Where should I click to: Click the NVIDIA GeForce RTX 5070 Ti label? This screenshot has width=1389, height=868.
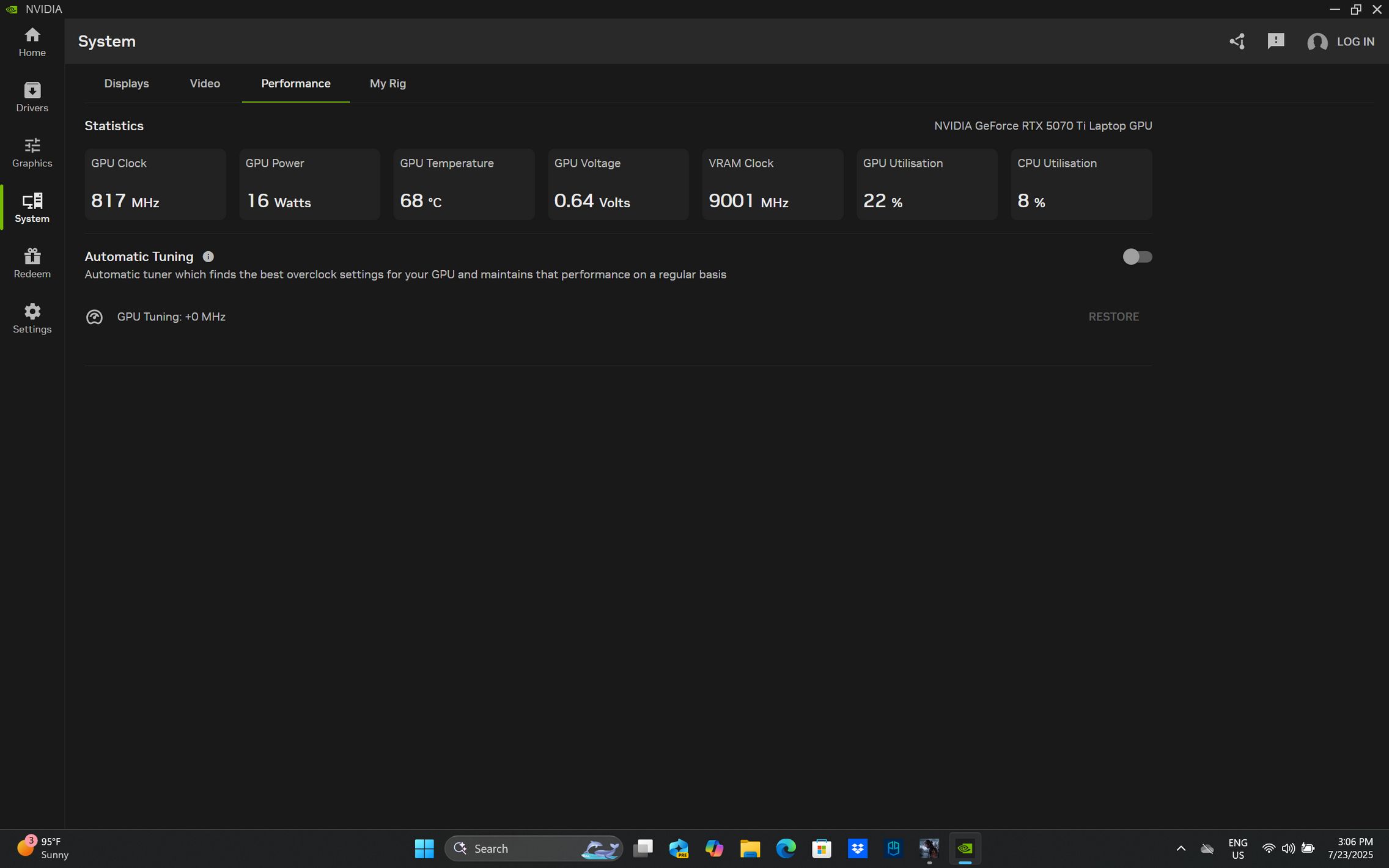(x=1043, y=126)
